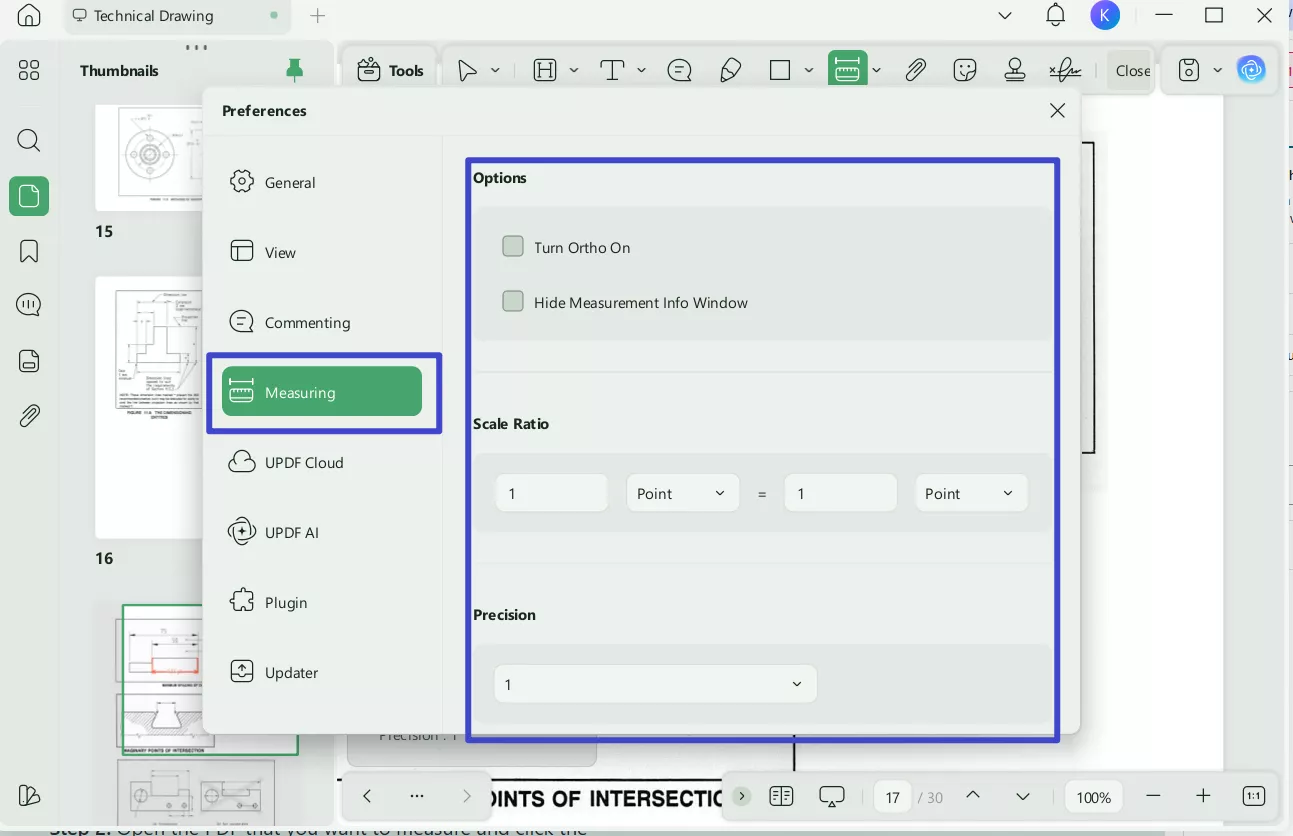Switch to the General preferences section
1293x836 pixels.
[x=290, y=182]
